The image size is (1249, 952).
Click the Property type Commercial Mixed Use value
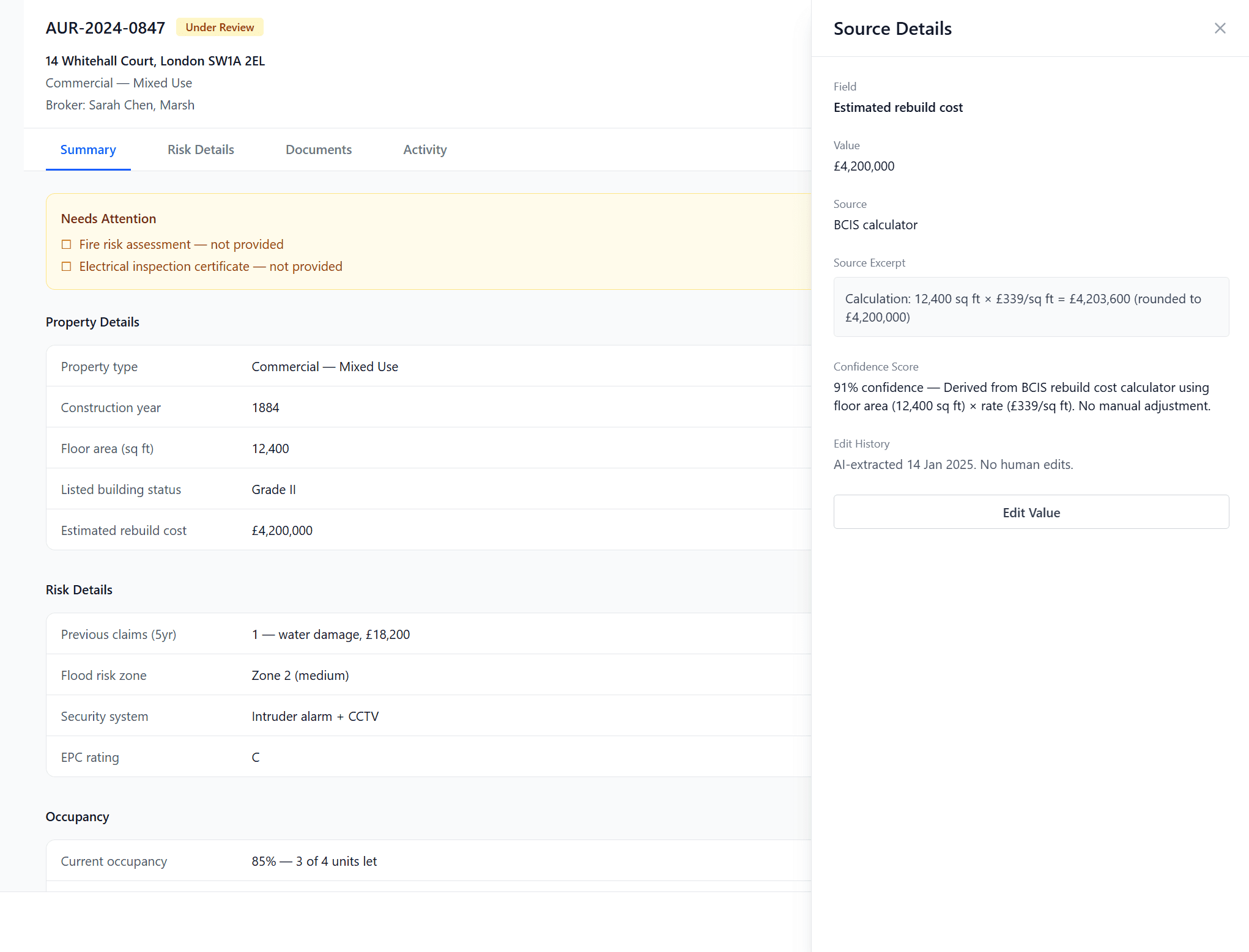point(325,367)
